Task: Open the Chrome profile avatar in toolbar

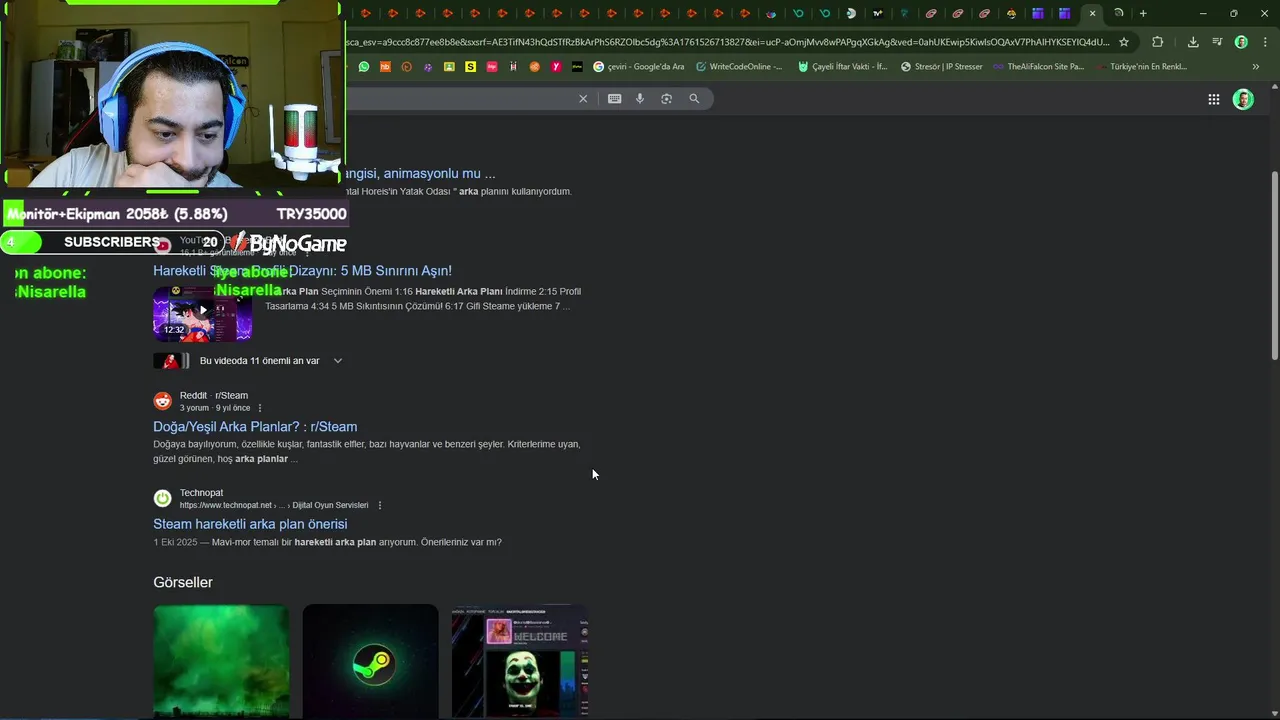Action: point(1241,42)
